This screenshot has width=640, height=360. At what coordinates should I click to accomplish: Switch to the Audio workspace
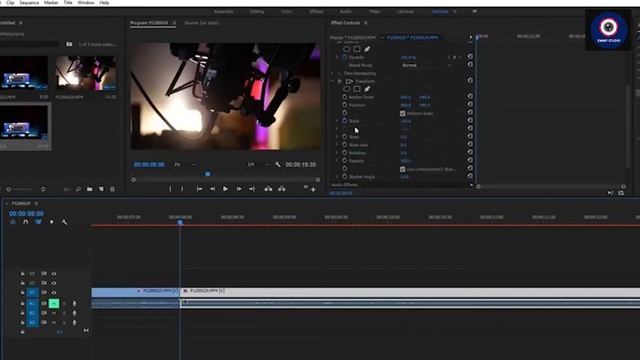point(346,11)
